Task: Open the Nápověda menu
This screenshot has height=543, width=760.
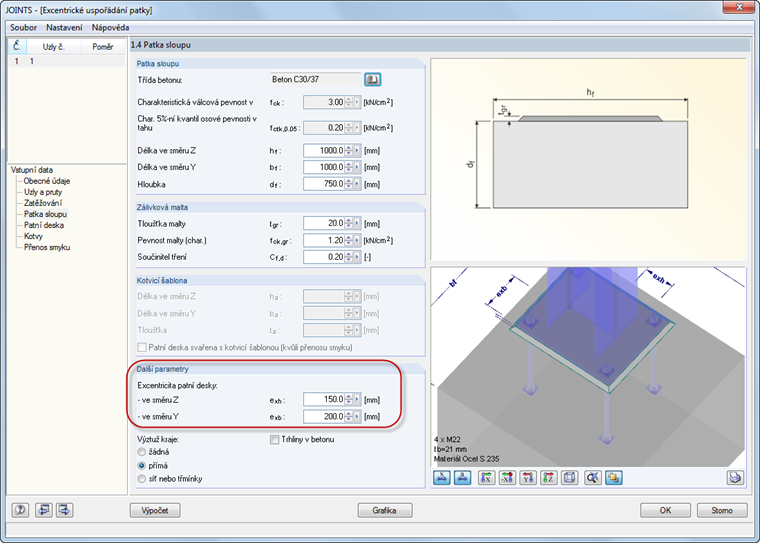Action: pyautogui.click(x=111, y=28)
